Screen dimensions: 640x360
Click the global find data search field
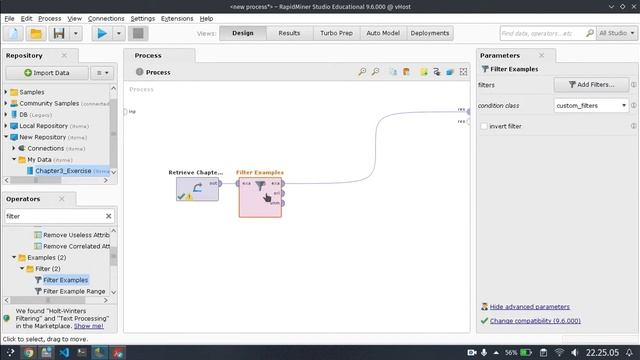542,33
